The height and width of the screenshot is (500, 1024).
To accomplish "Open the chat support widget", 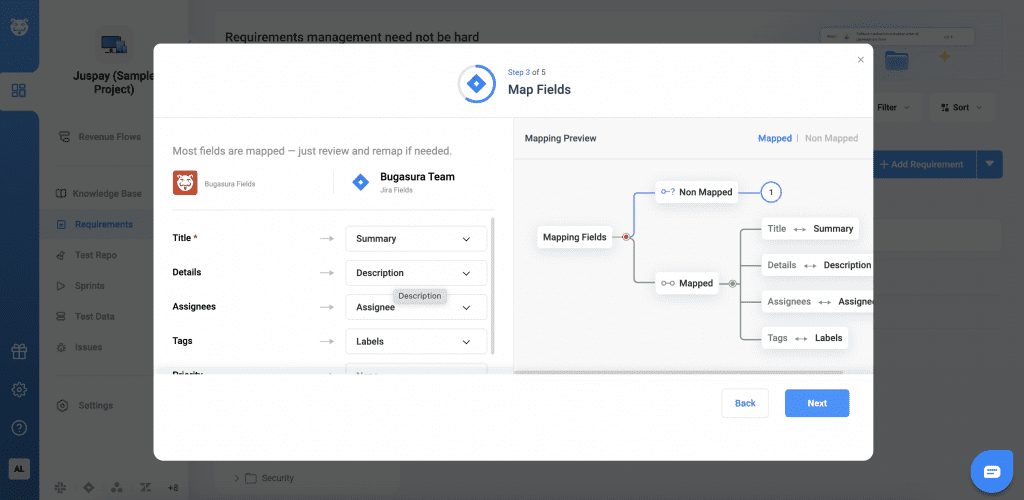I will [991, 471].
